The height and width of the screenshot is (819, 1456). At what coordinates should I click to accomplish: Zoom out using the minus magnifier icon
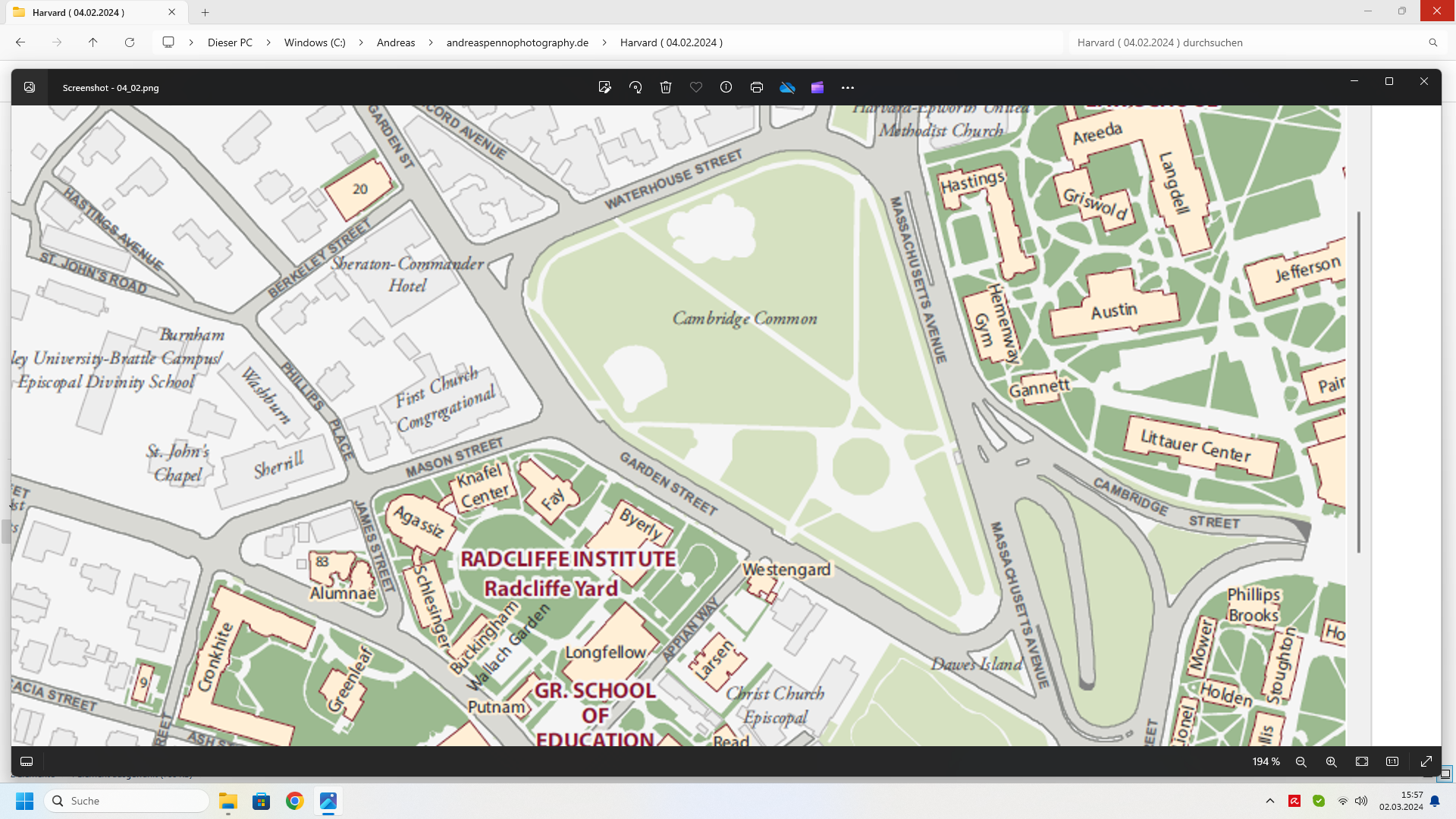tap(1301, 761)
